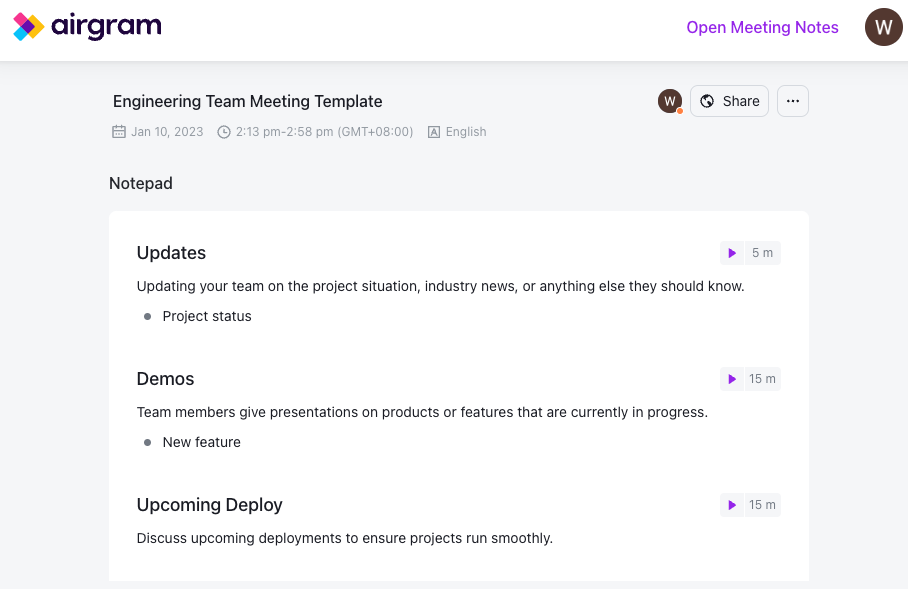Click the Engineering Team Meeting Template title
908x589 pixels.
247,101
